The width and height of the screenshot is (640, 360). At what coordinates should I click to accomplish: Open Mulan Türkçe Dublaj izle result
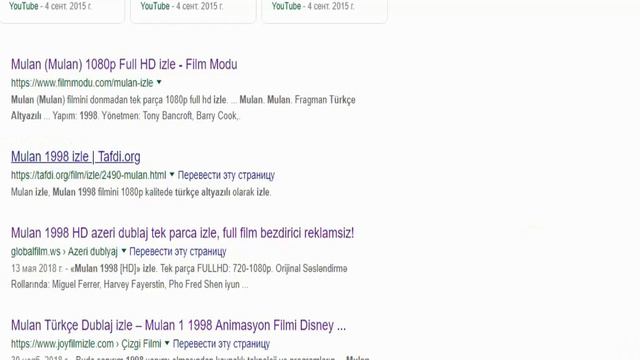pyautogui.click(x=178, y=325)
